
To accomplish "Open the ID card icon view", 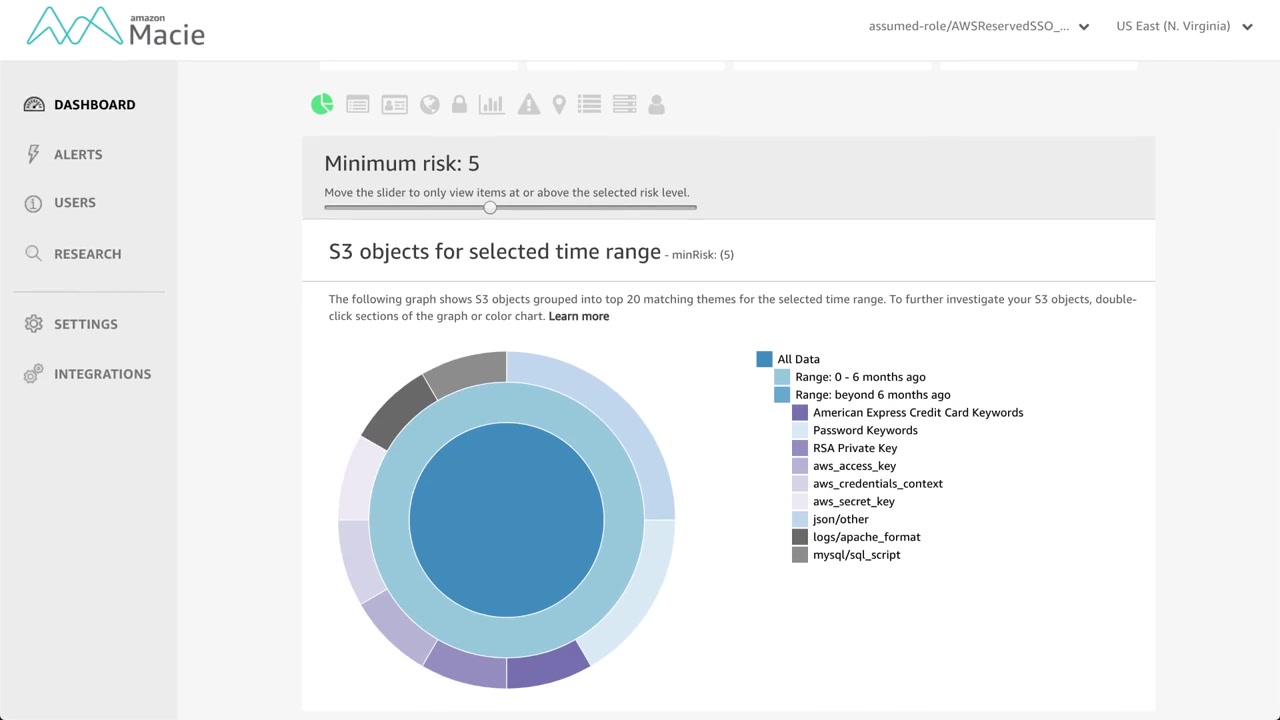I will point(394,104).
